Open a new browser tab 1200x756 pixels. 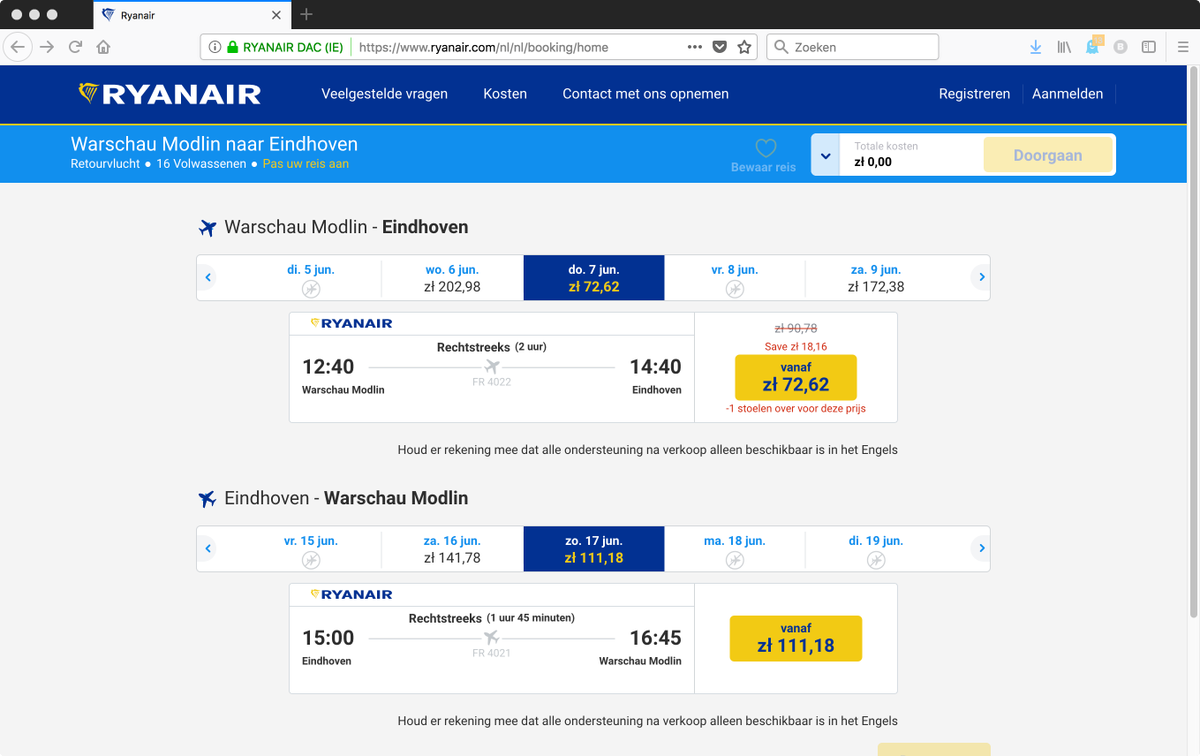(307, 14)
